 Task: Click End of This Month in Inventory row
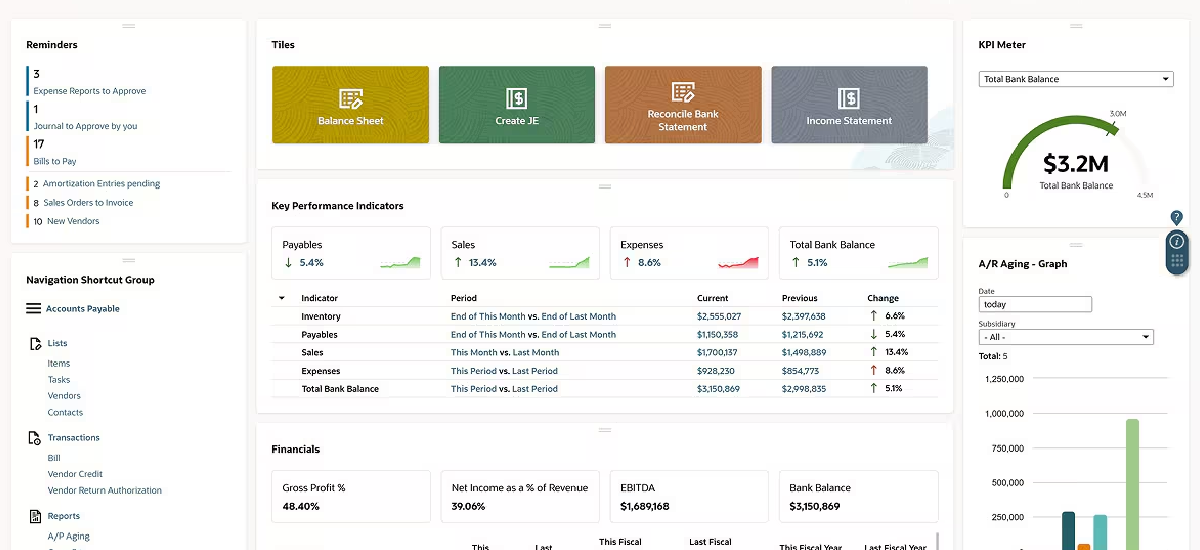coord(488,317)
